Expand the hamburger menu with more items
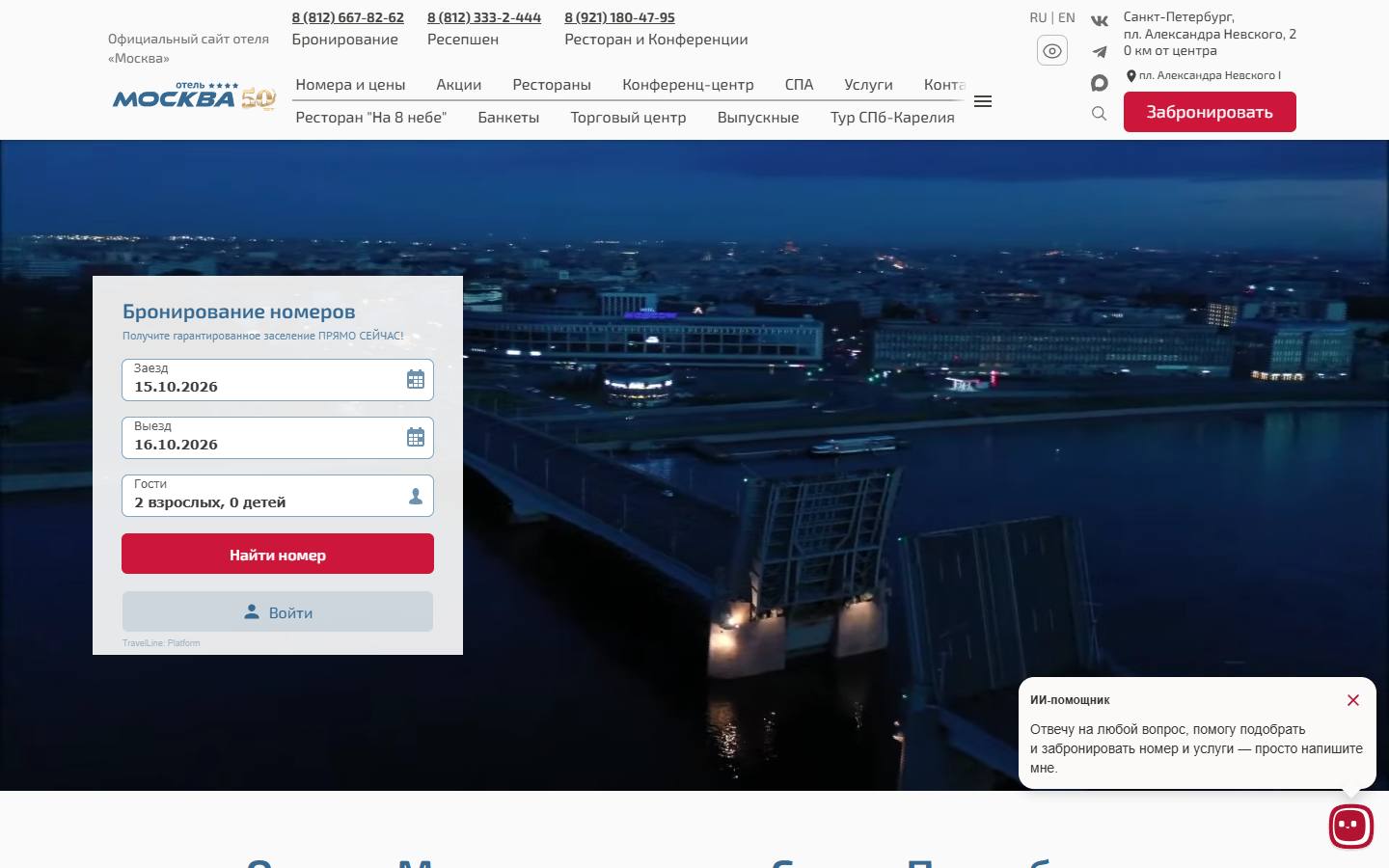Image resolution: width=1389 pixels, height=868 pixels. pos(983,101)
